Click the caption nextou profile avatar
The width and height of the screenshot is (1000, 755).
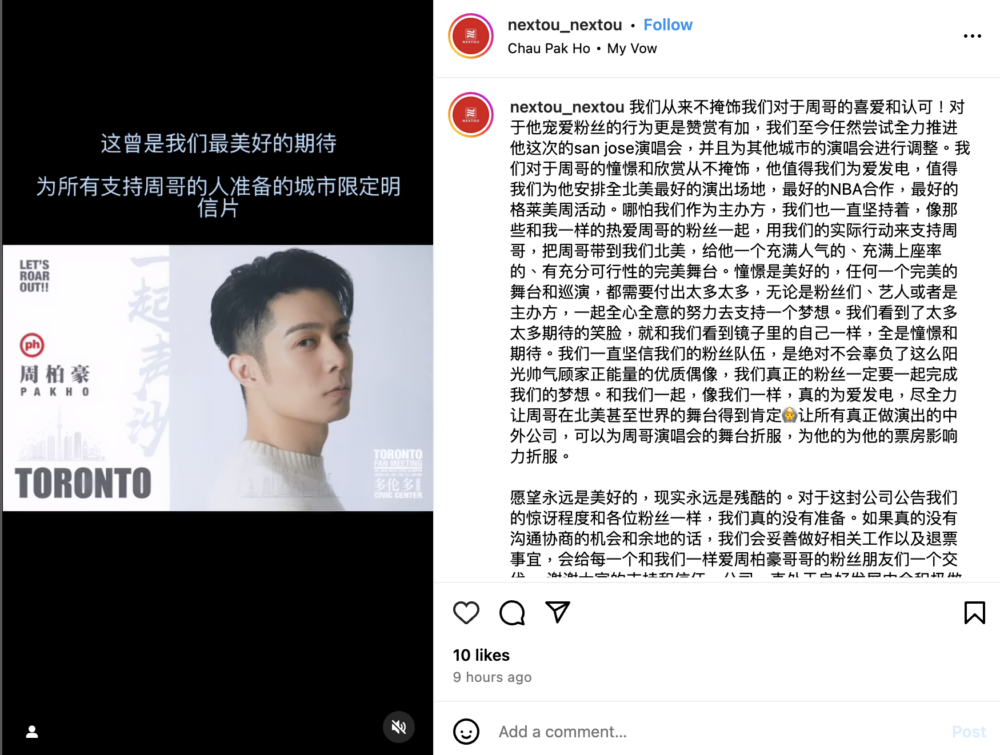[471, 115]
